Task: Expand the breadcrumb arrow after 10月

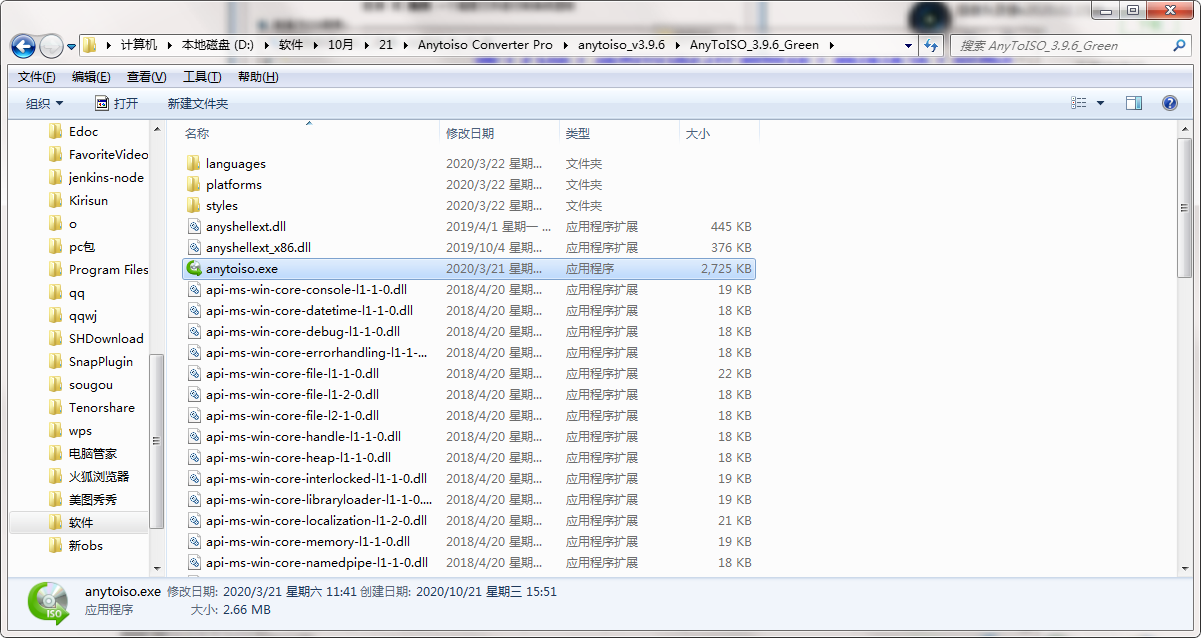Action: [366, 45]
